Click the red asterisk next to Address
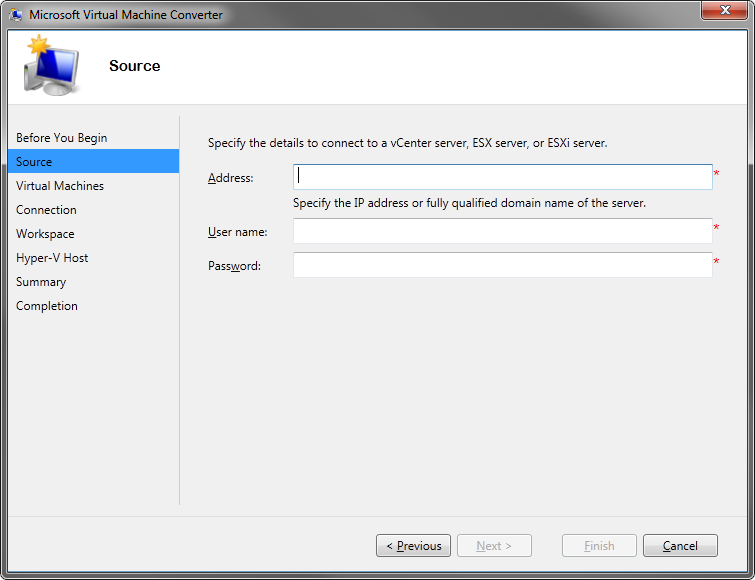 pos(716,173)
